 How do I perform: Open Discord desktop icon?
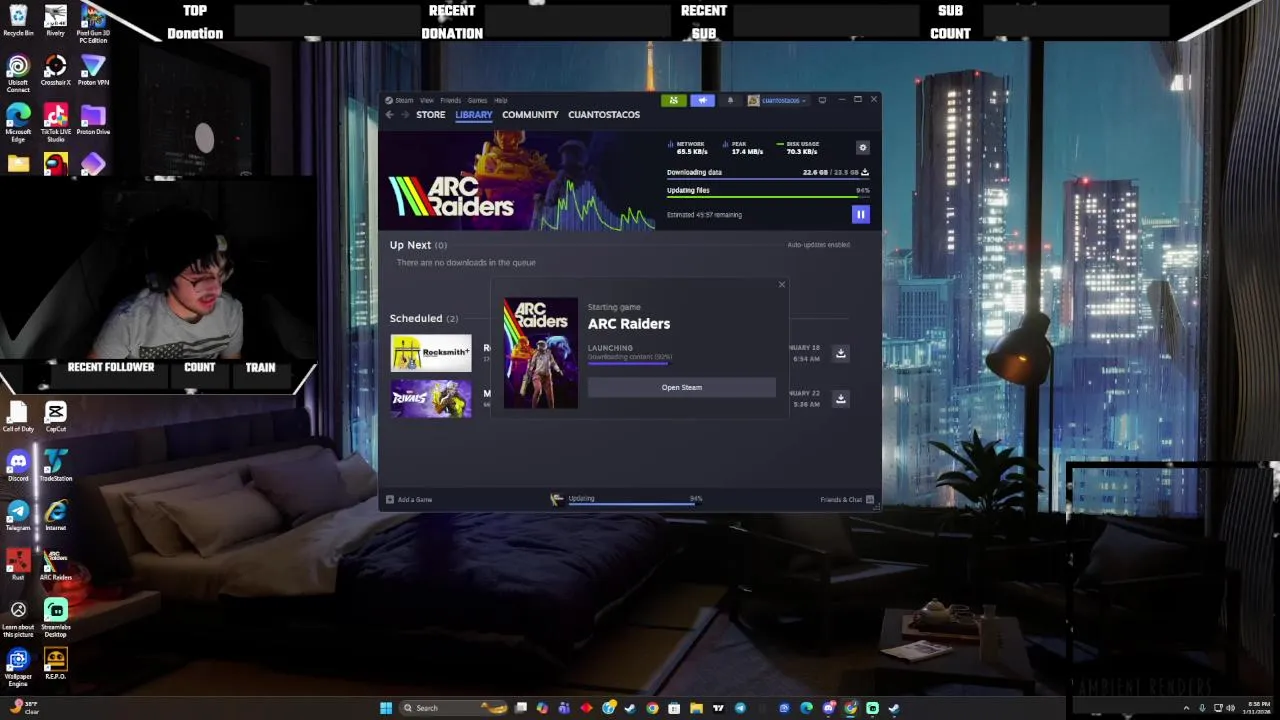(18, 465)
